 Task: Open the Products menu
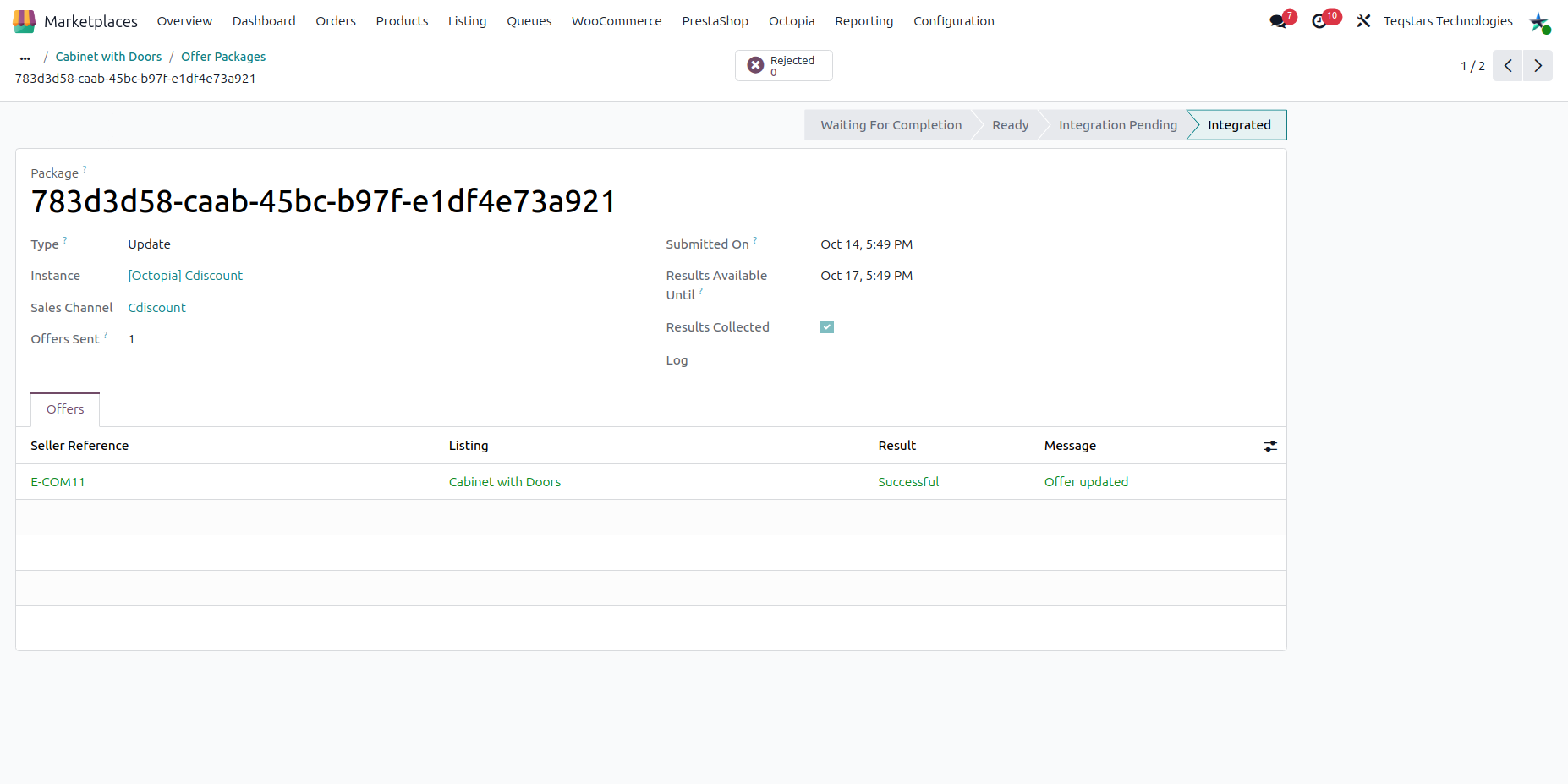click(402, 21)
